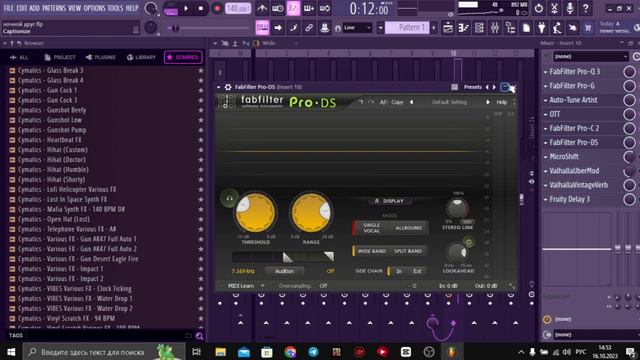Select Single Vocal mode in Pro-DS
The width and height of the screenshot is (640, 360).
pos(371,228)
